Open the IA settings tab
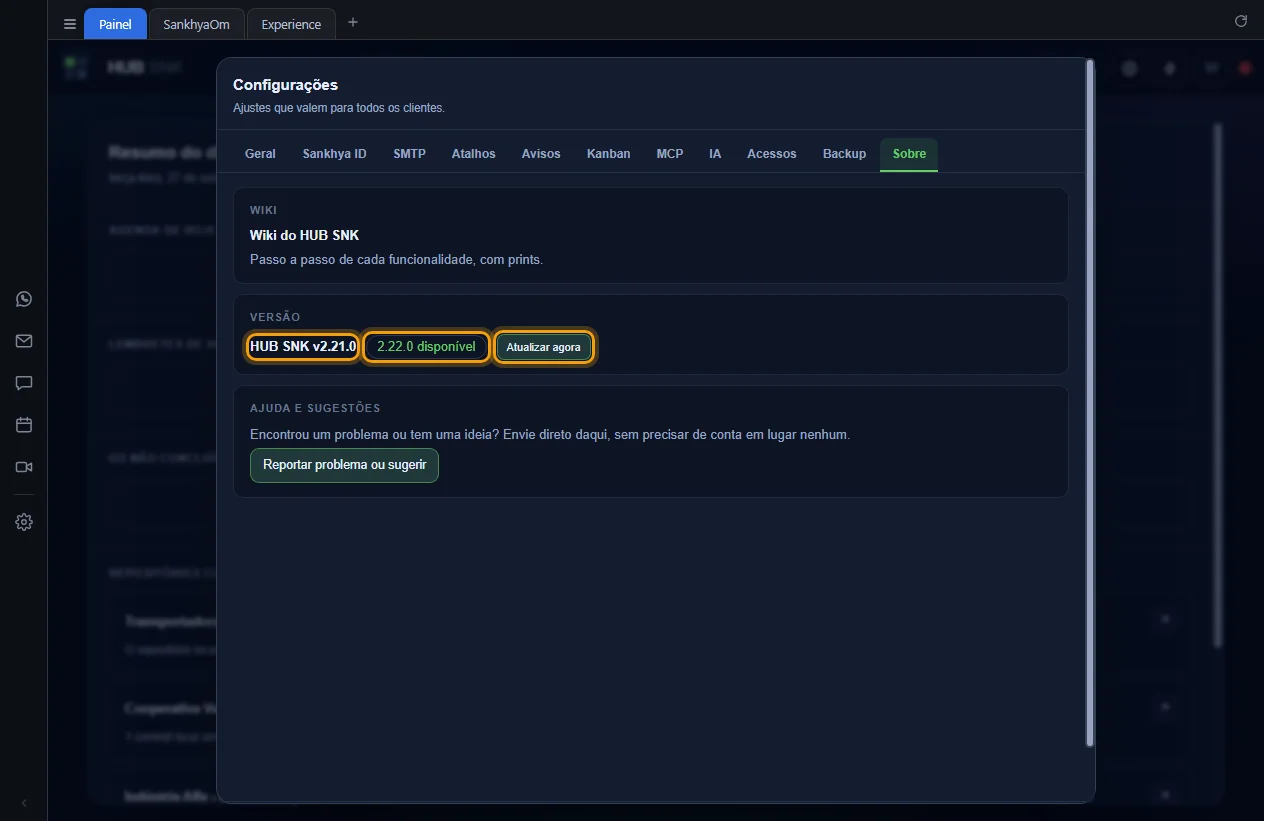Image resolution: width=1264 pixels, height=821 pixels. 715,154
